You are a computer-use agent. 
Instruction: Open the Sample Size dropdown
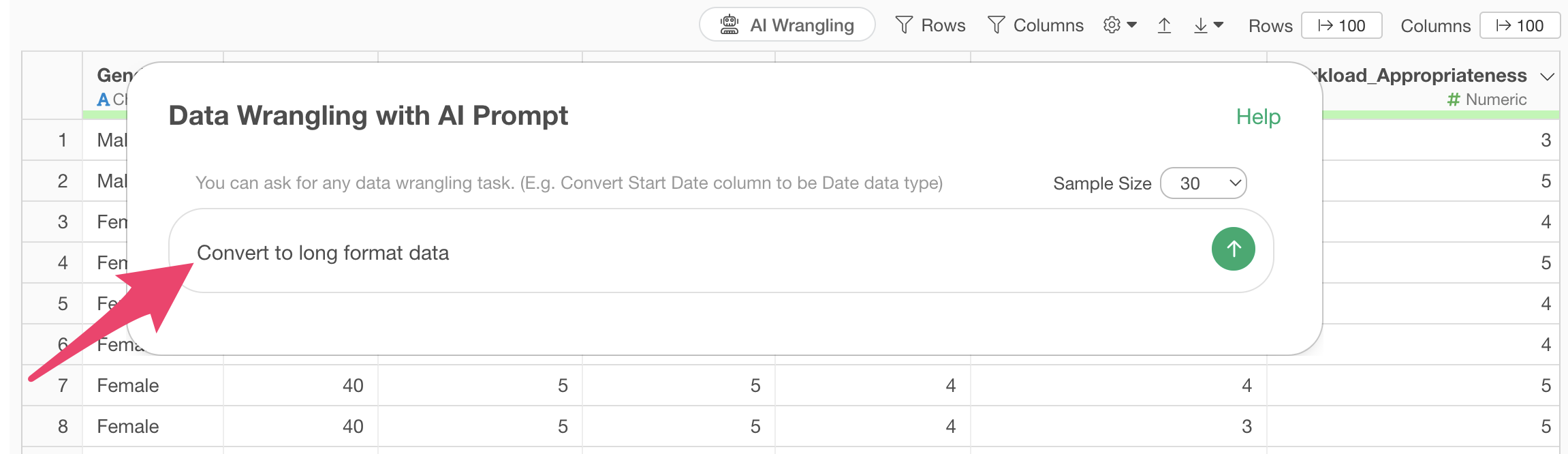point(1203,183)
